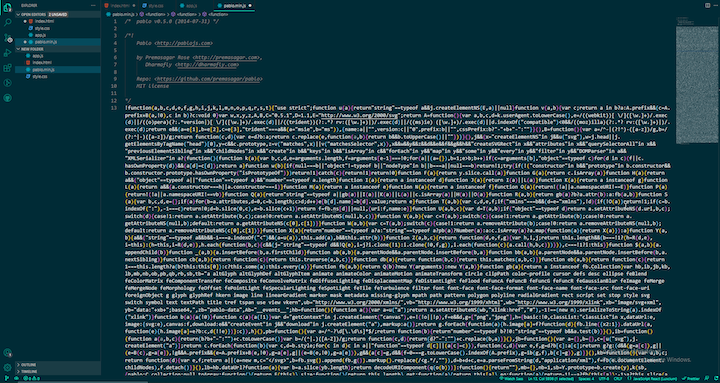Click pablo.min.js breadcrumb file segment

tap(122, 14)
